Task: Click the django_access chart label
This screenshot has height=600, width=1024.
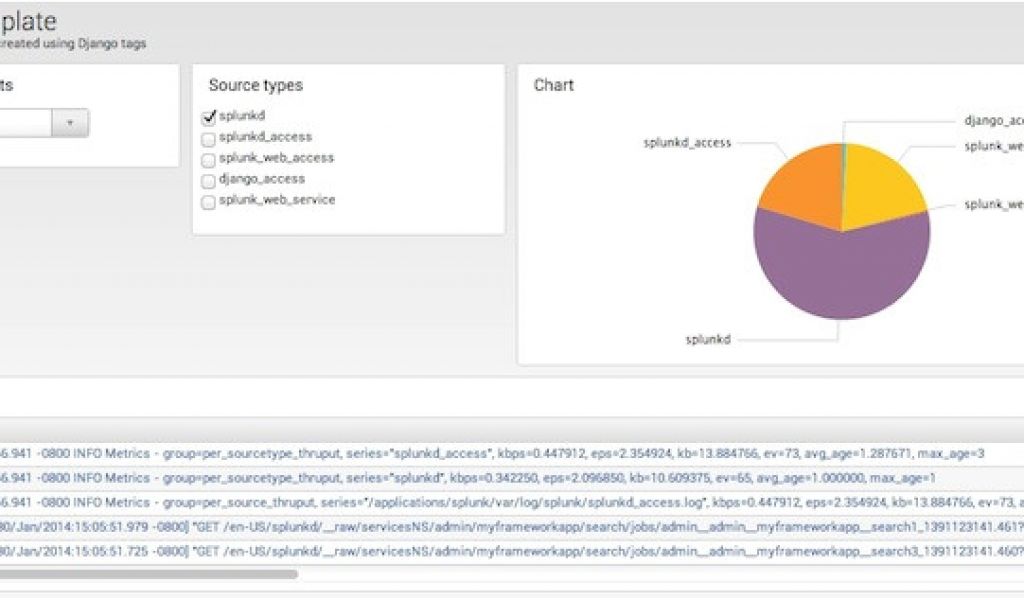Action: tap(994, 121)
